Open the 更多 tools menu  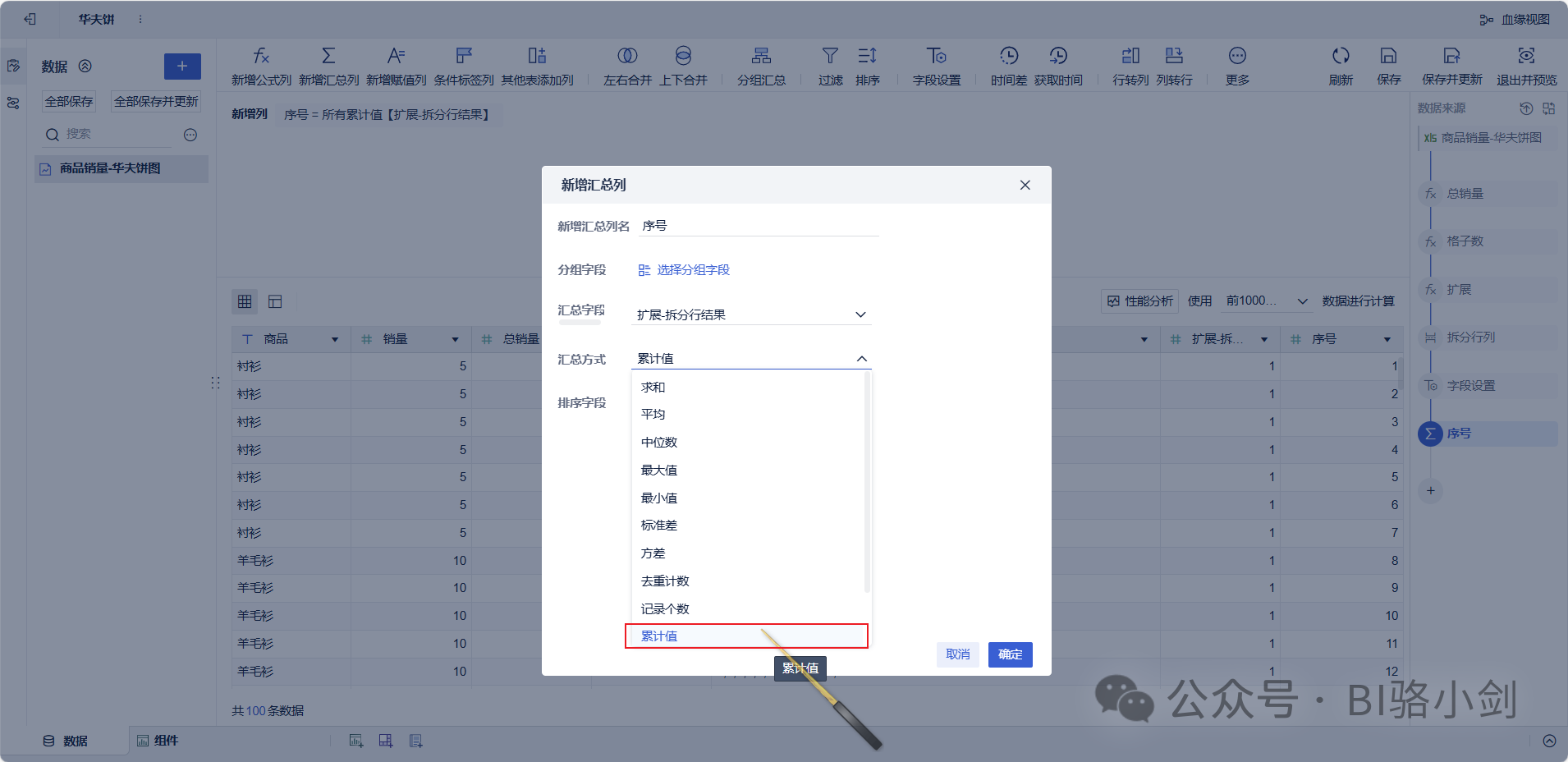(x=1237, y=66)
